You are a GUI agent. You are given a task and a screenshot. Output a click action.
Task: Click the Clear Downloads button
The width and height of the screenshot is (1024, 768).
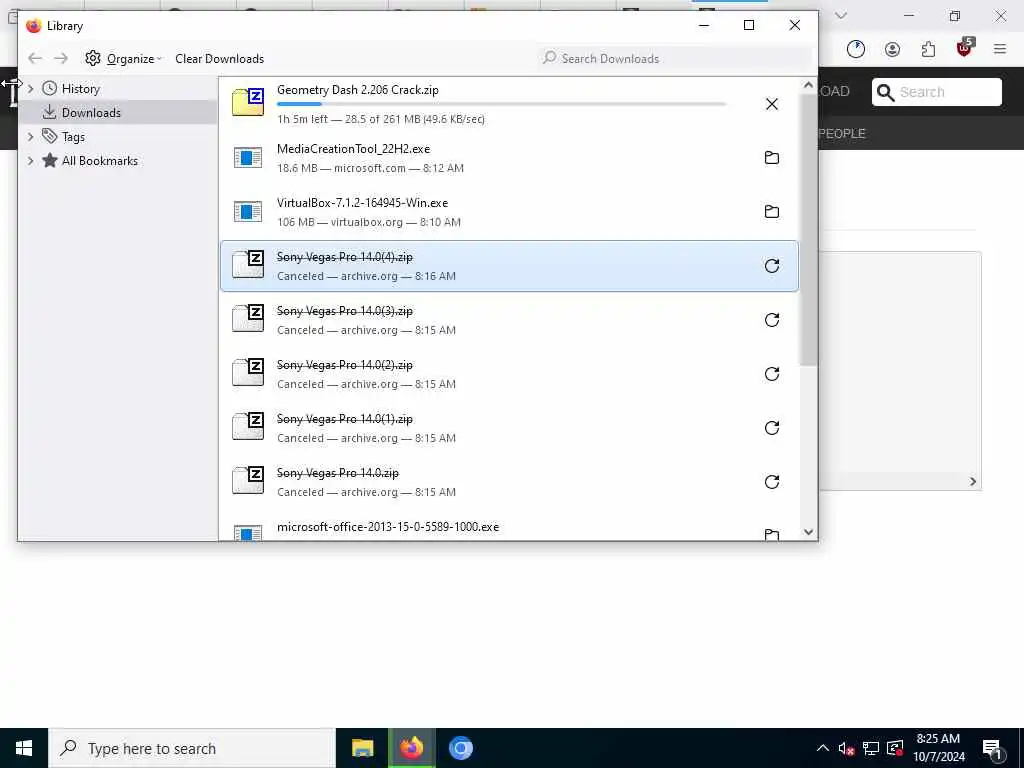pyautogui.click(x=219, y=59)
